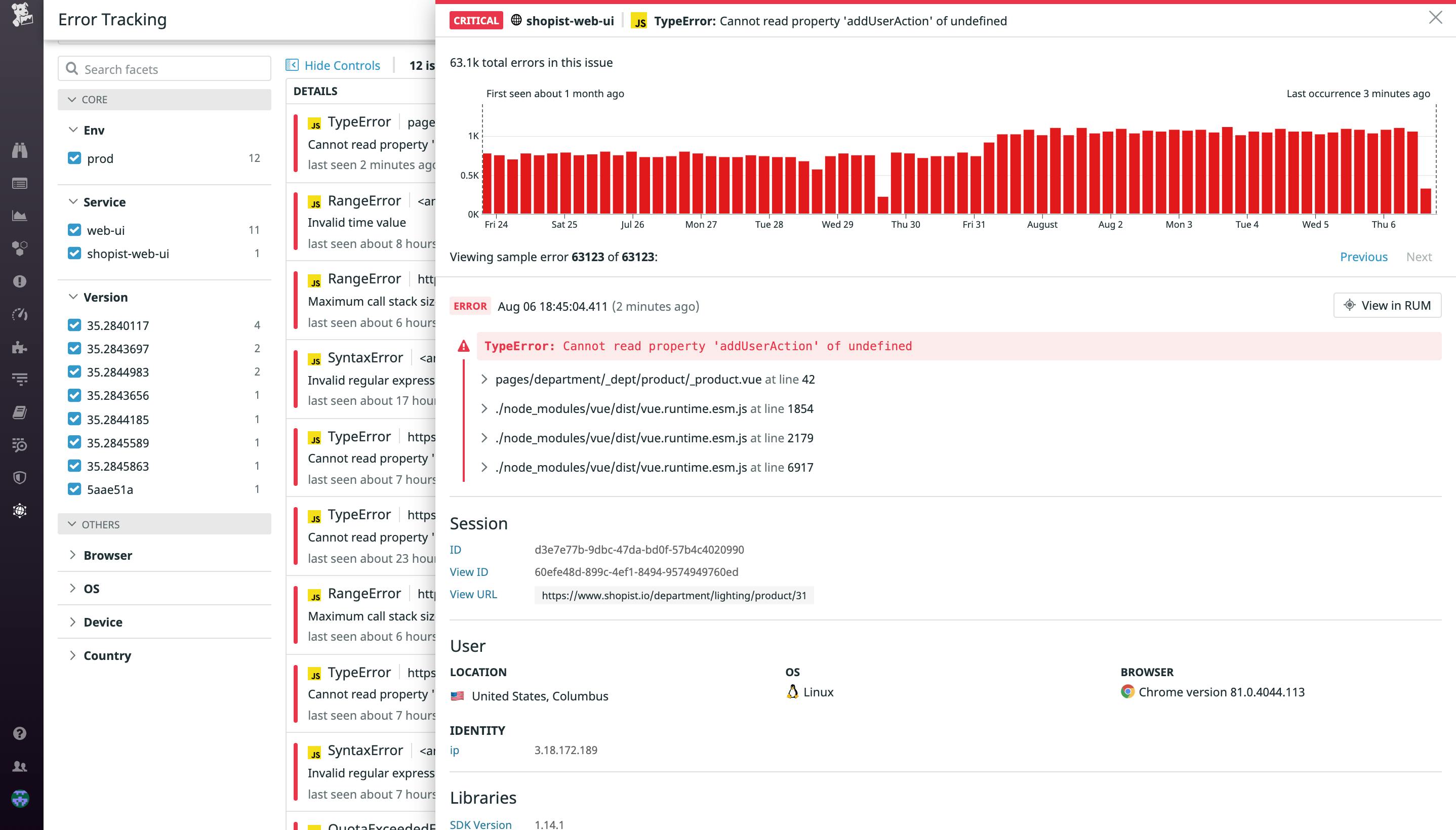Screen dimensions: 1456x830
Task: Expand the vue.runtime.esm.js line 1854 frame
Action: 484,409
